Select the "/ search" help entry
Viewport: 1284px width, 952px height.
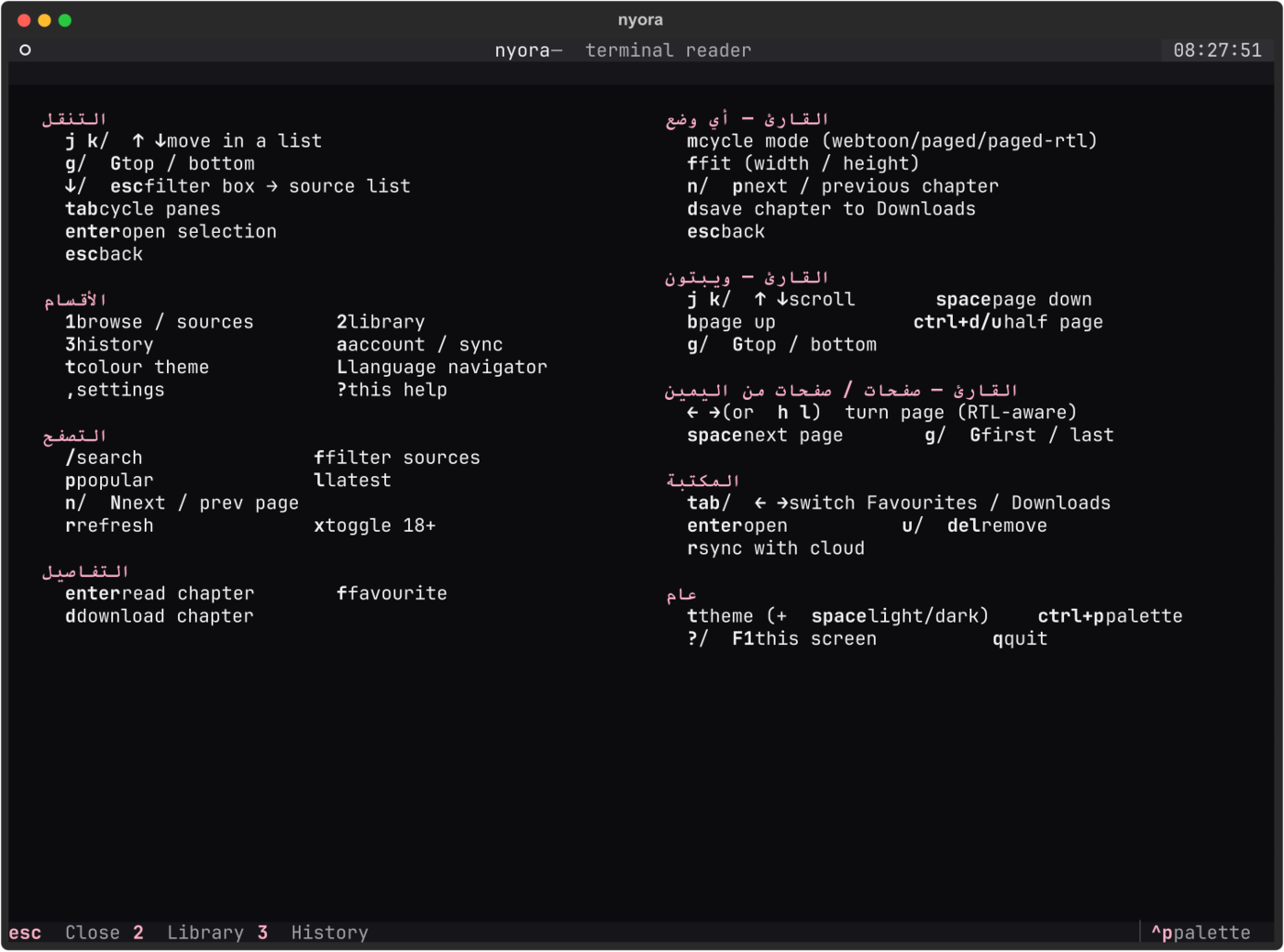[x=104, y=458]
